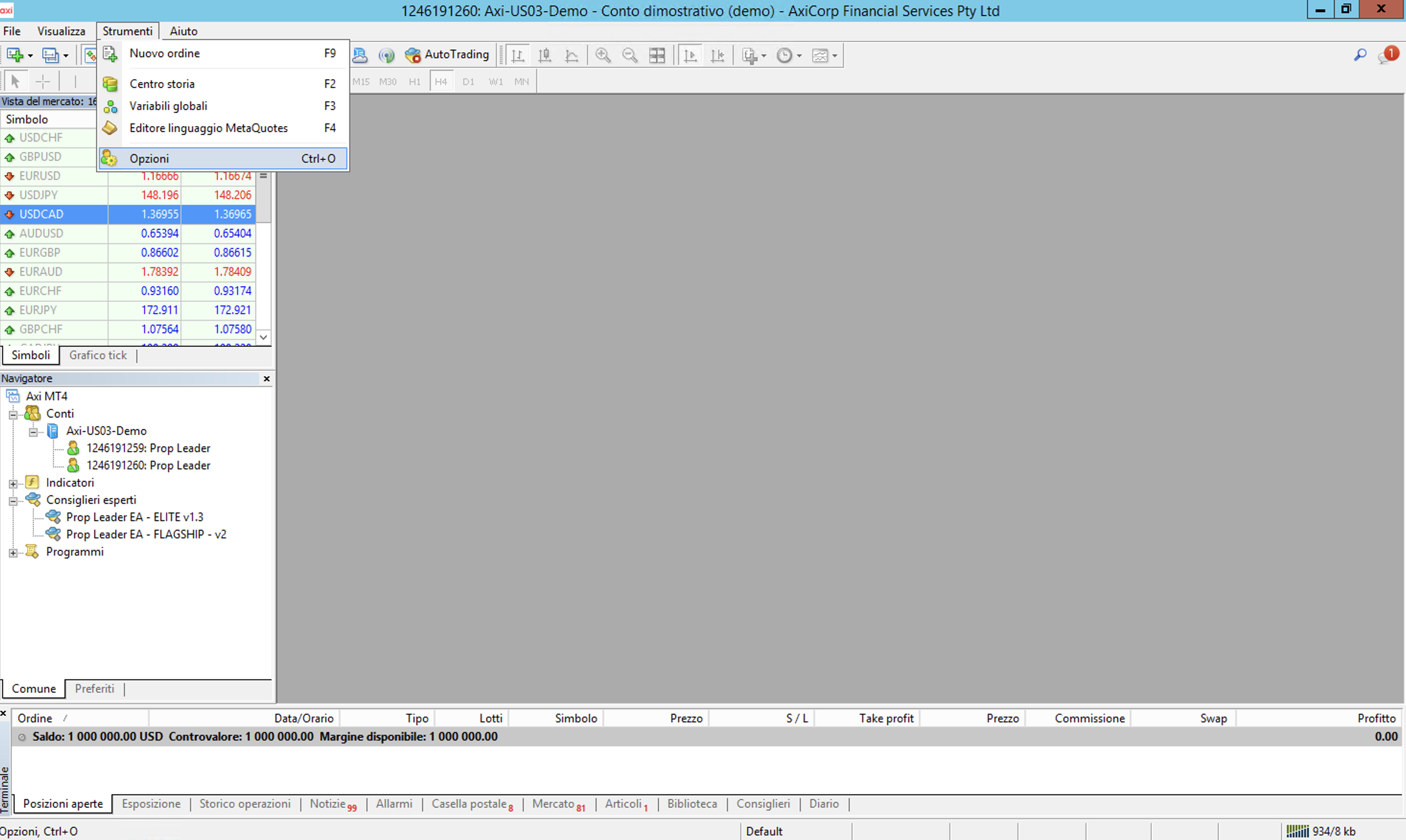This screenshot has width=1406, height=840.
Task: Click the tile windows grid icon
Action: click(656, 56)
